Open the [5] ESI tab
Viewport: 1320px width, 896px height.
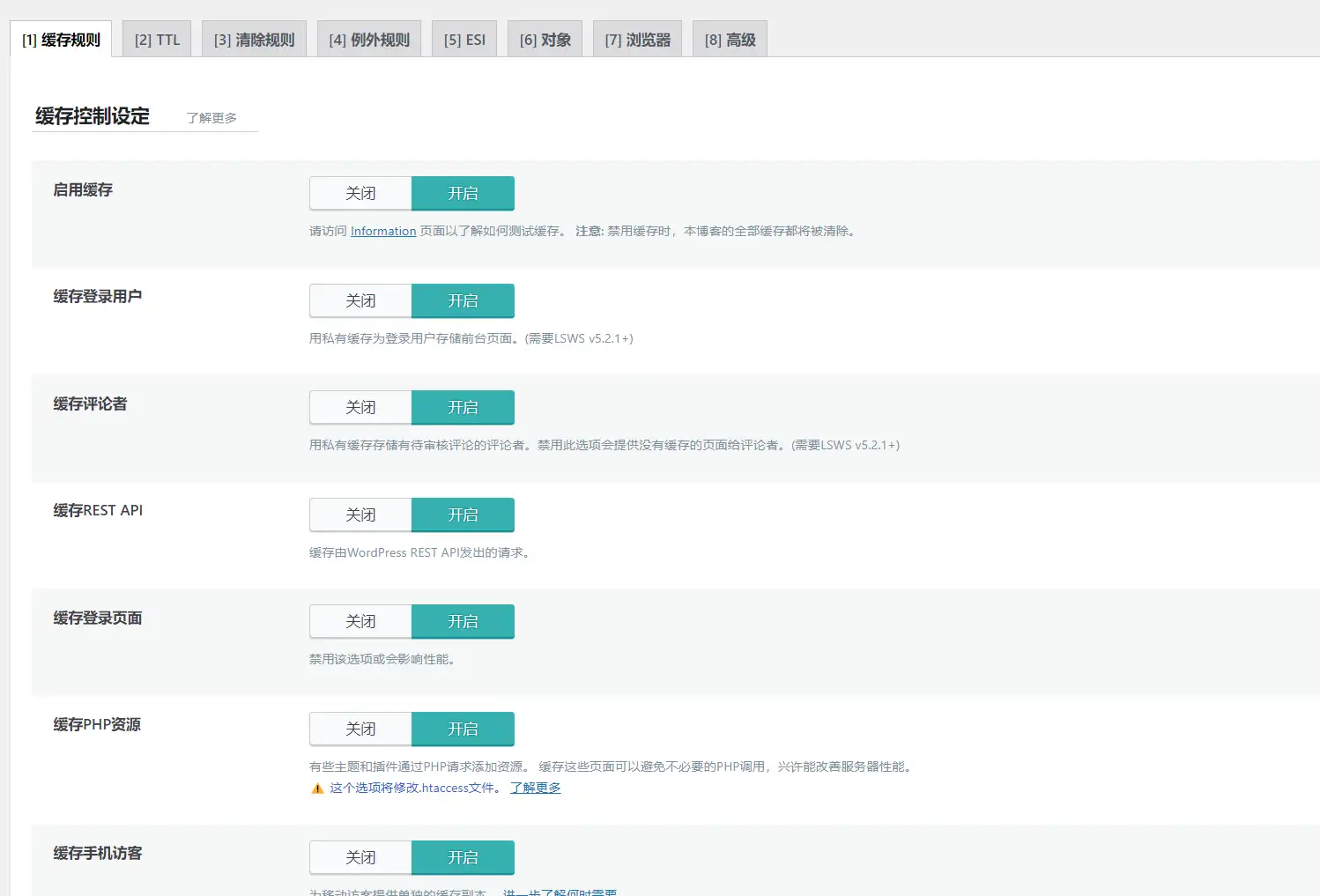point(464,40)
